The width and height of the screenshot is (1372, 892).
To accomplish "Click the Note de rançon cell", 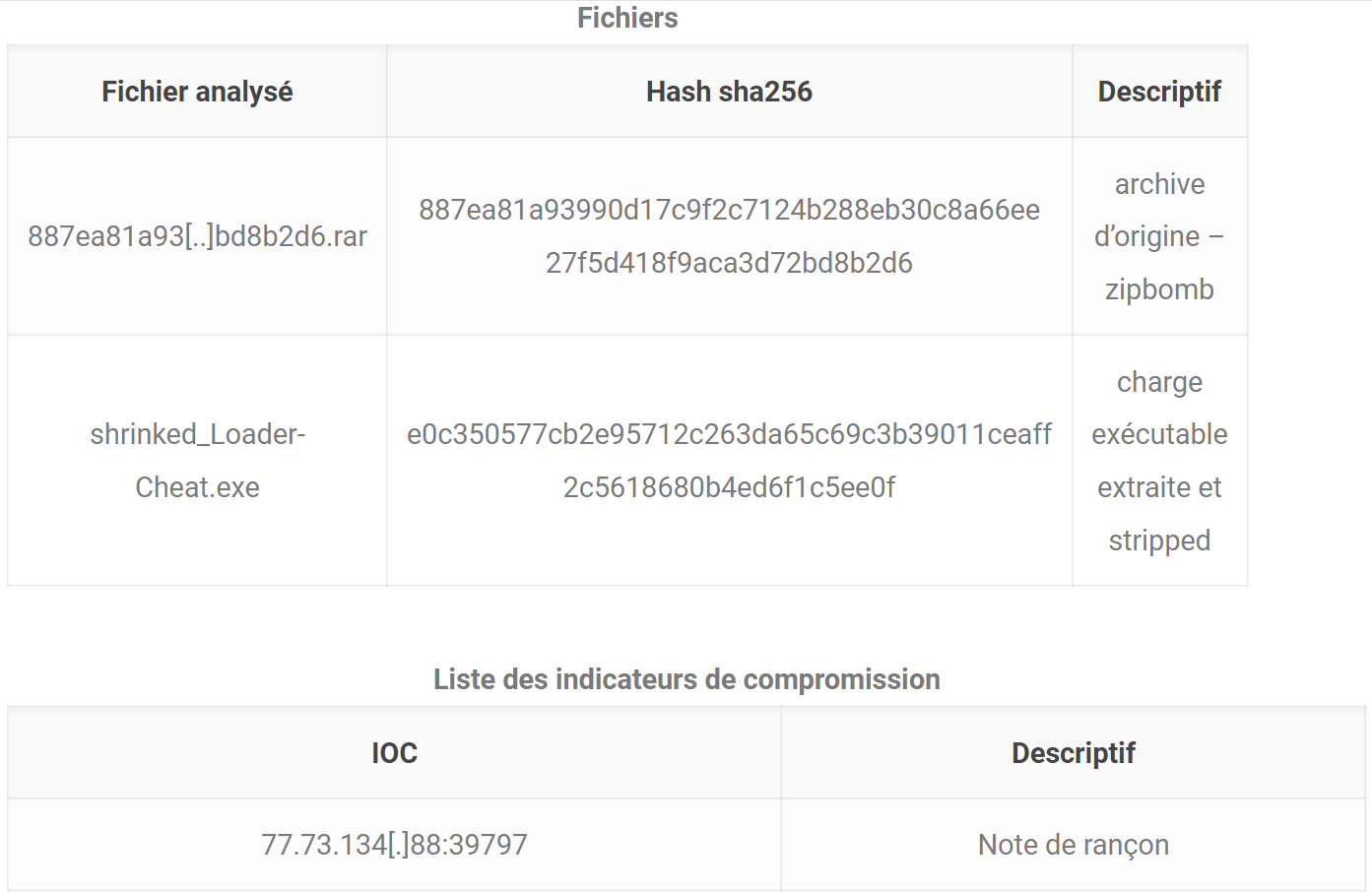I will point(1073,845).
